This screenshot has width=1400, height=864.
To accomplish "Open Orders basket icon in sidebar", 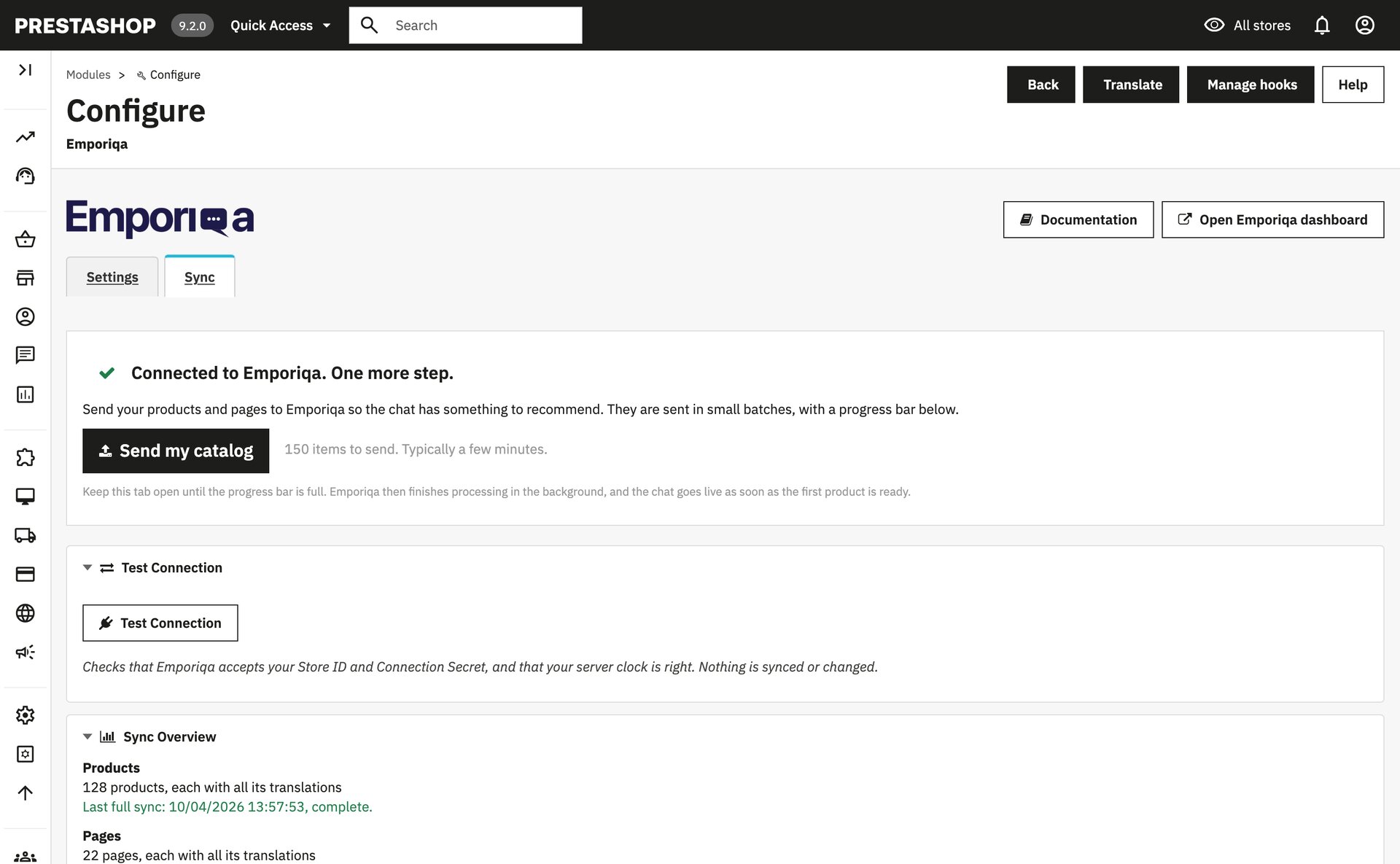I will coord(26,239).
